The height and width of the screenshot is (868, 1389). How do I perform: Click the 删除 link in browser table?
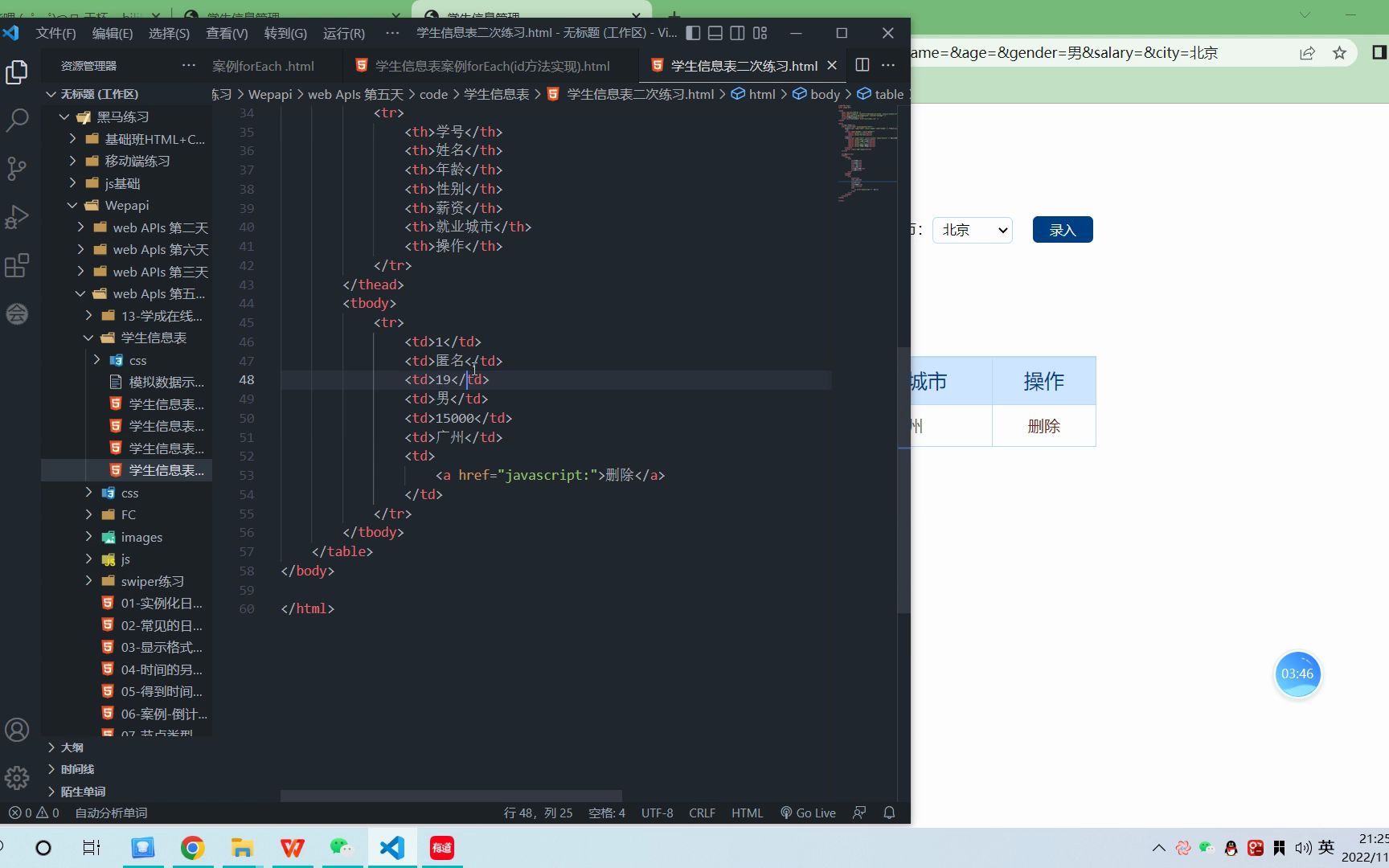pos(1043,426)
